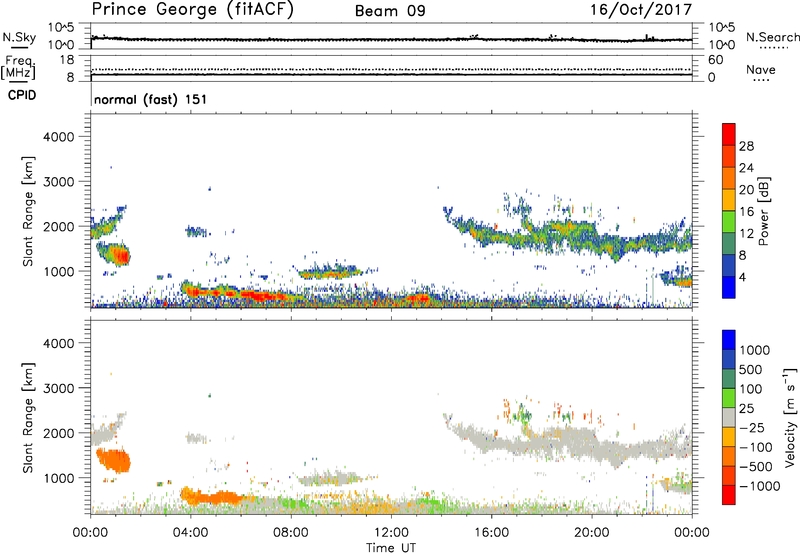Click the date '16/Oct/2017'
Image resolution: width=800 pixels, height=554 pixels.
(641, 10)
